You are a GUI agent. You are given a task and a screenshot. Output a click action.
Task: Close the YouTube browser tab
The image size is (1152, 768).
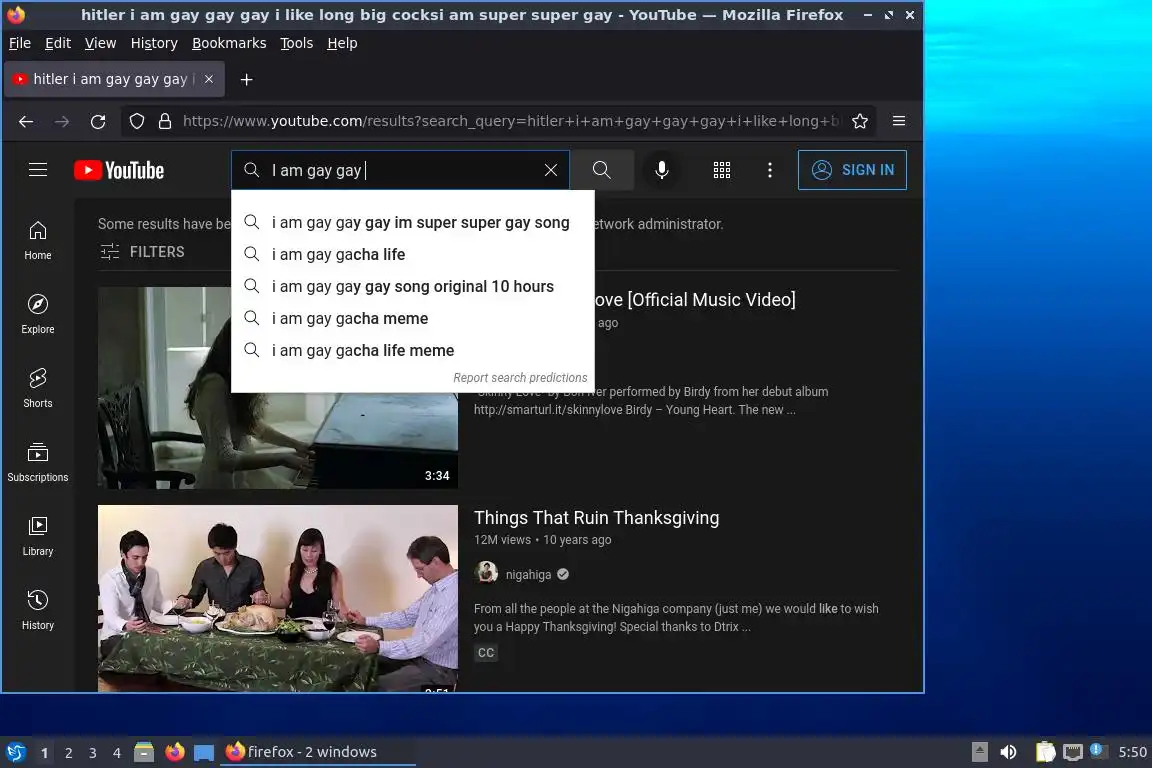[209, 79]
